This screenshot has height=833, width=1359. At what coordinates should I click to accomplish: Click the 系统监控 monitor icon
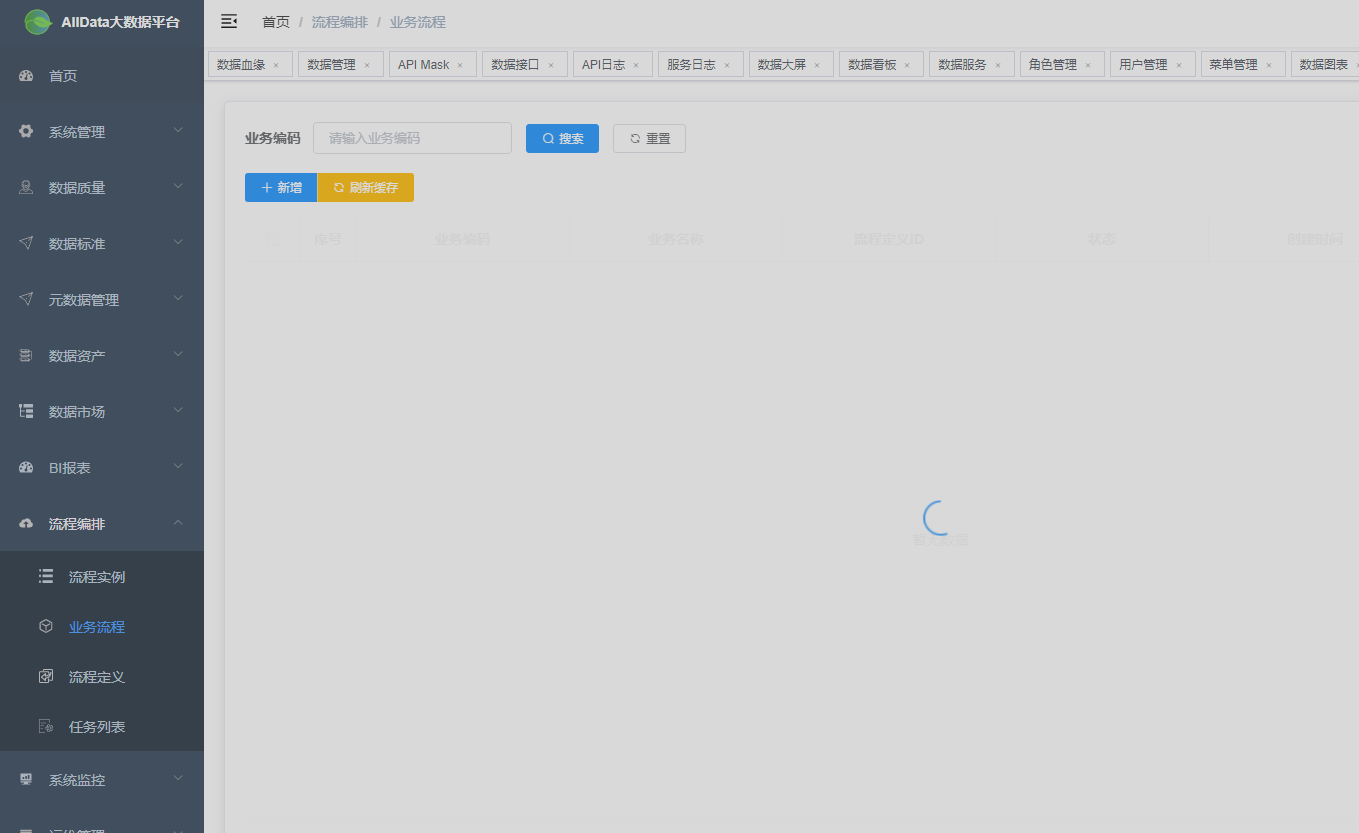pyautogui.click(x=27, y=780)
